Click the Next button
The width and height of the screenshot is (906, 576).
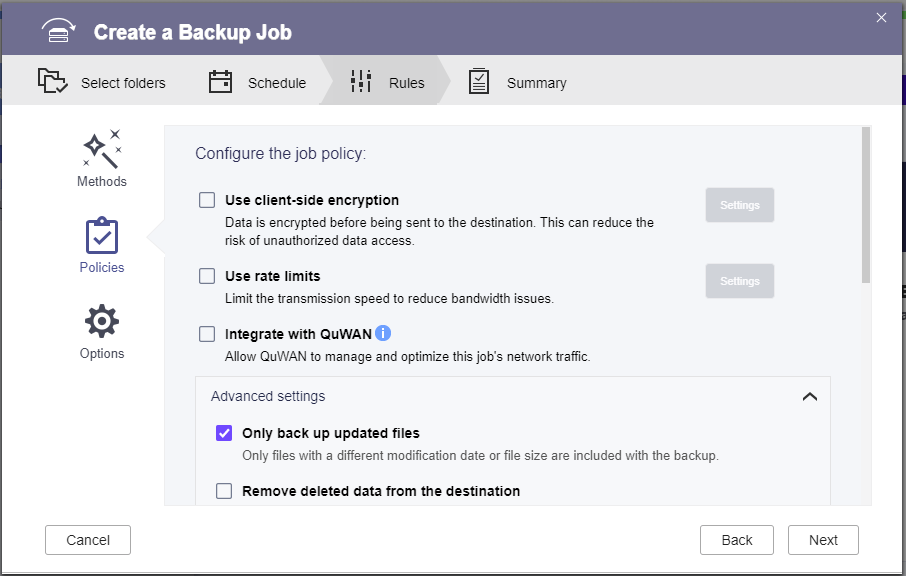click(x=823, y=540)
